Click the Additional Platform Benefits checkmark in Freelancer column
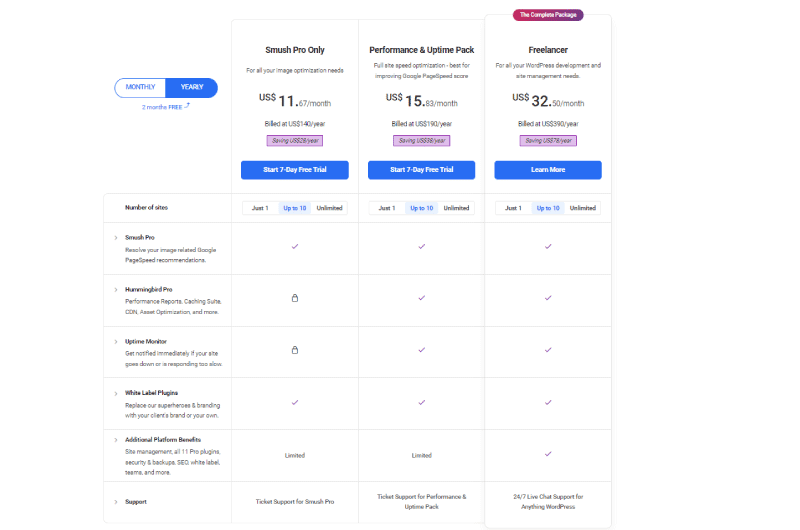This screenshot has height=530, width=800. tap(548, 454)
